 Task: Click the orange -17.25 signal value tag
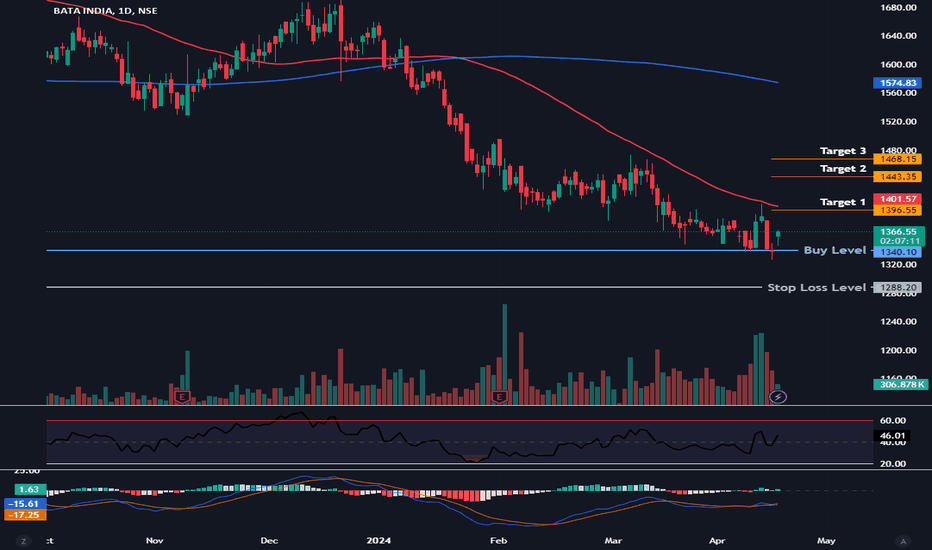click(x=25, y=515)
